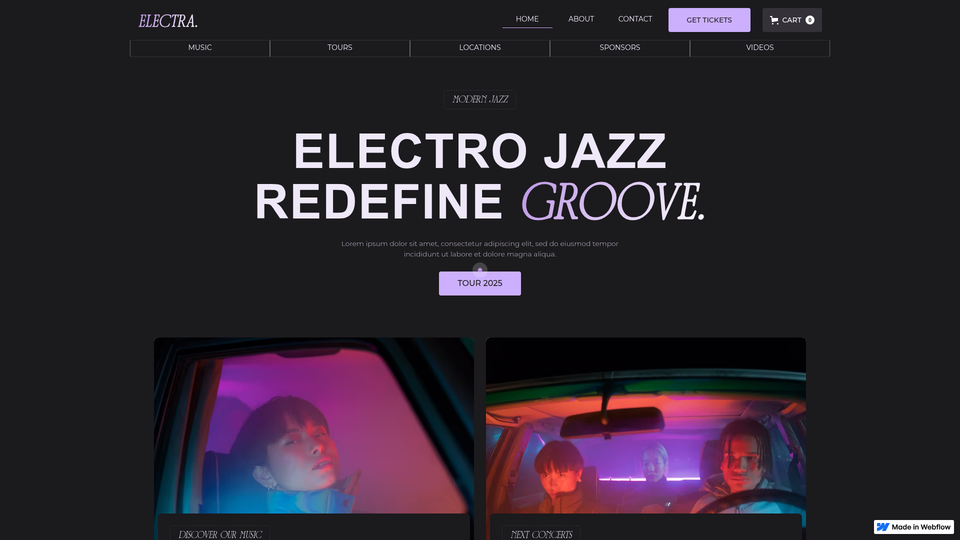Image resolution: width=960 pixels, height=540 pixels.
Task: Open the solo passenger car photo
Action: click(314, 426)
